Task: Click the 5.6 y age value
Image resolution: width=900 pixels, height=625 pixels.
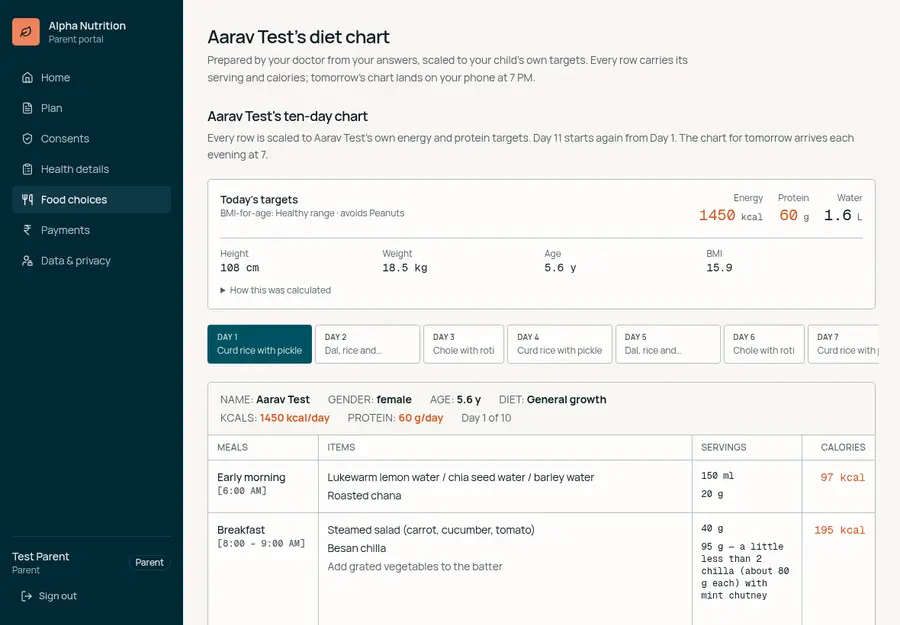Action: 560,267
